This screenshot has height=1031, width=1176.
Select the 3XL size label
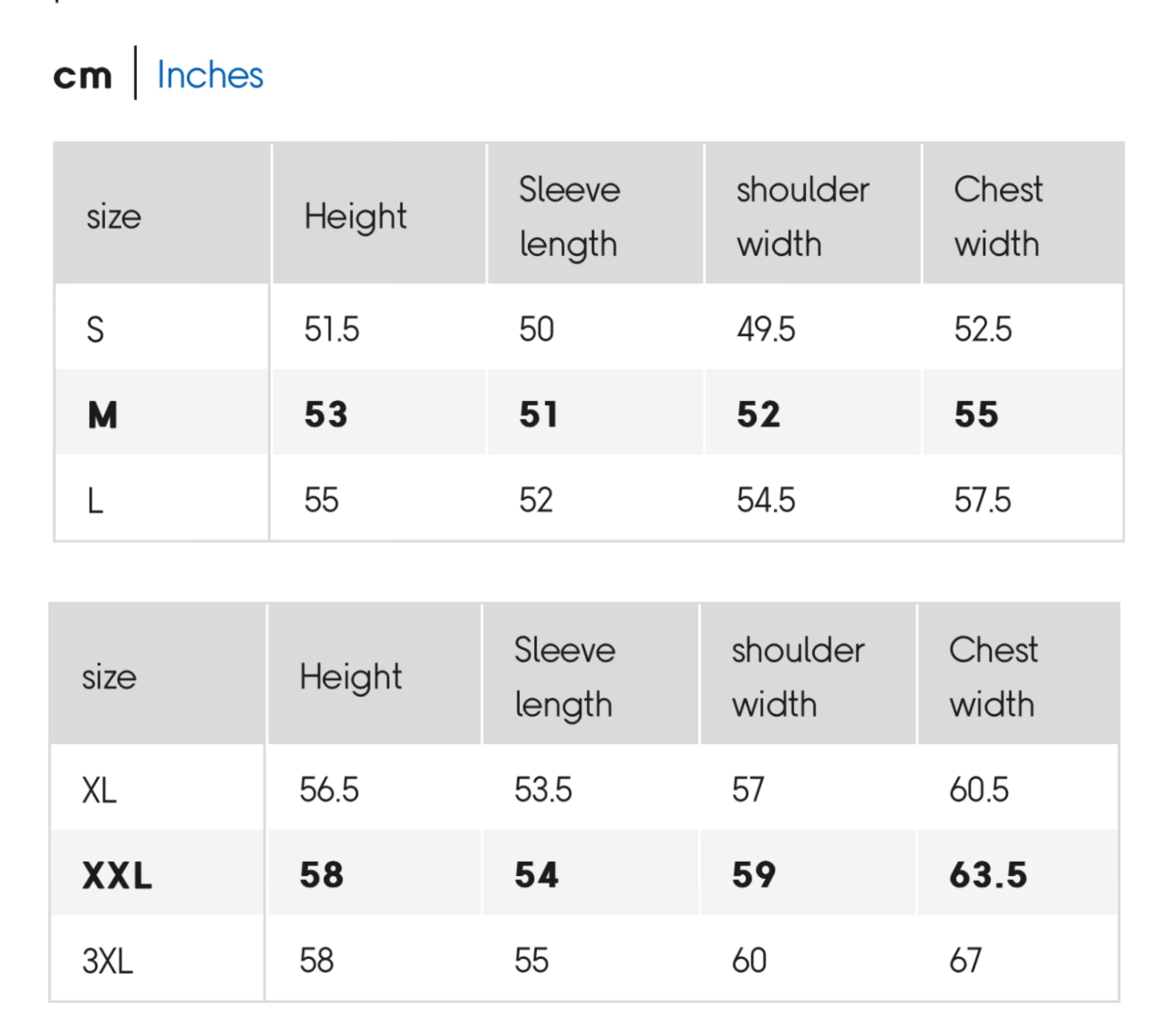pos(108,960)
